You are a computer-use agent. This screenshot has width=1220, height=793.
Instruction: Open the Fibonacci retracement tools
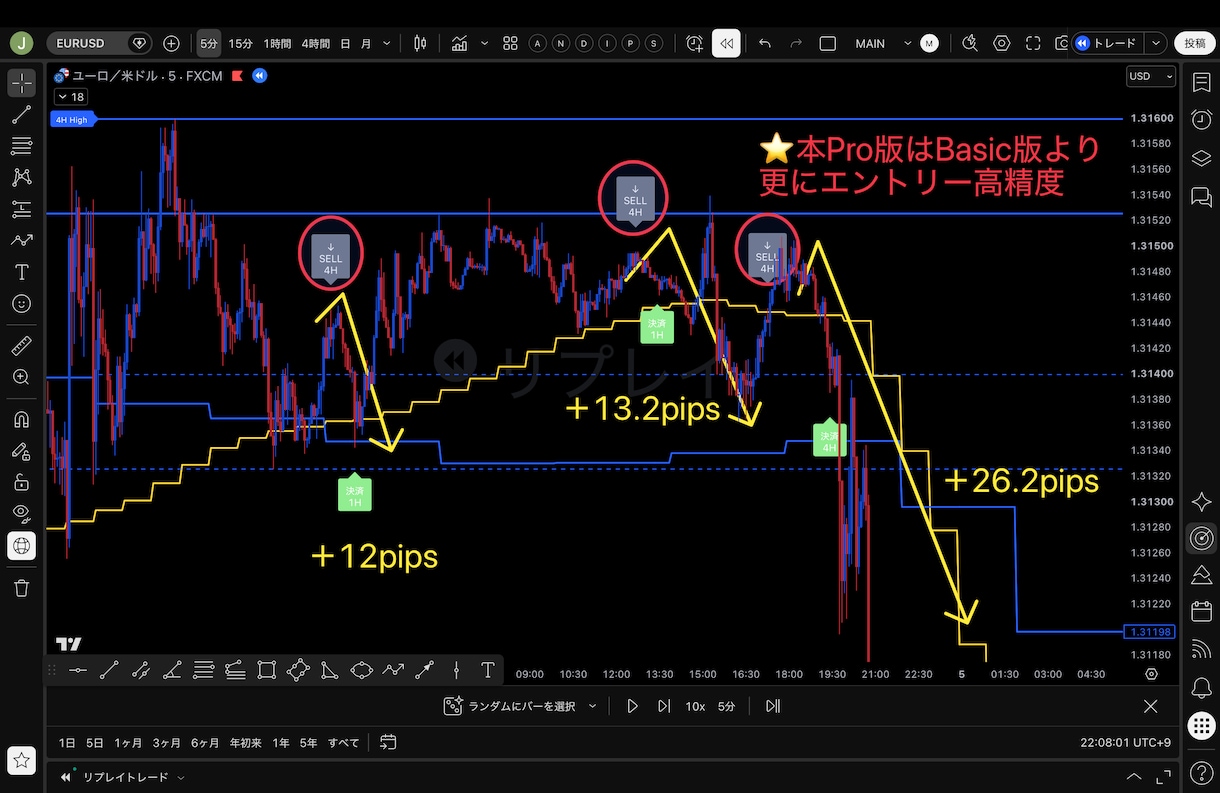(x=21, y=146)
